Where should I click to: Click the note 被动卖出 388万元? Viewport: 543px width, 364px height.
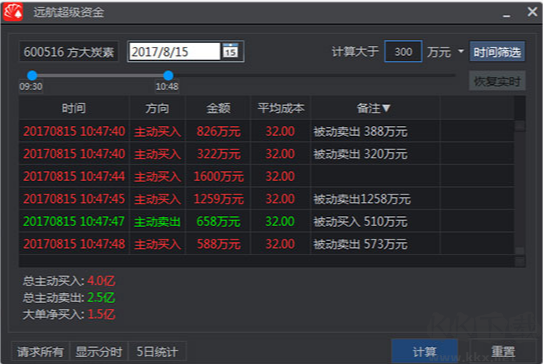pos(360,132)
